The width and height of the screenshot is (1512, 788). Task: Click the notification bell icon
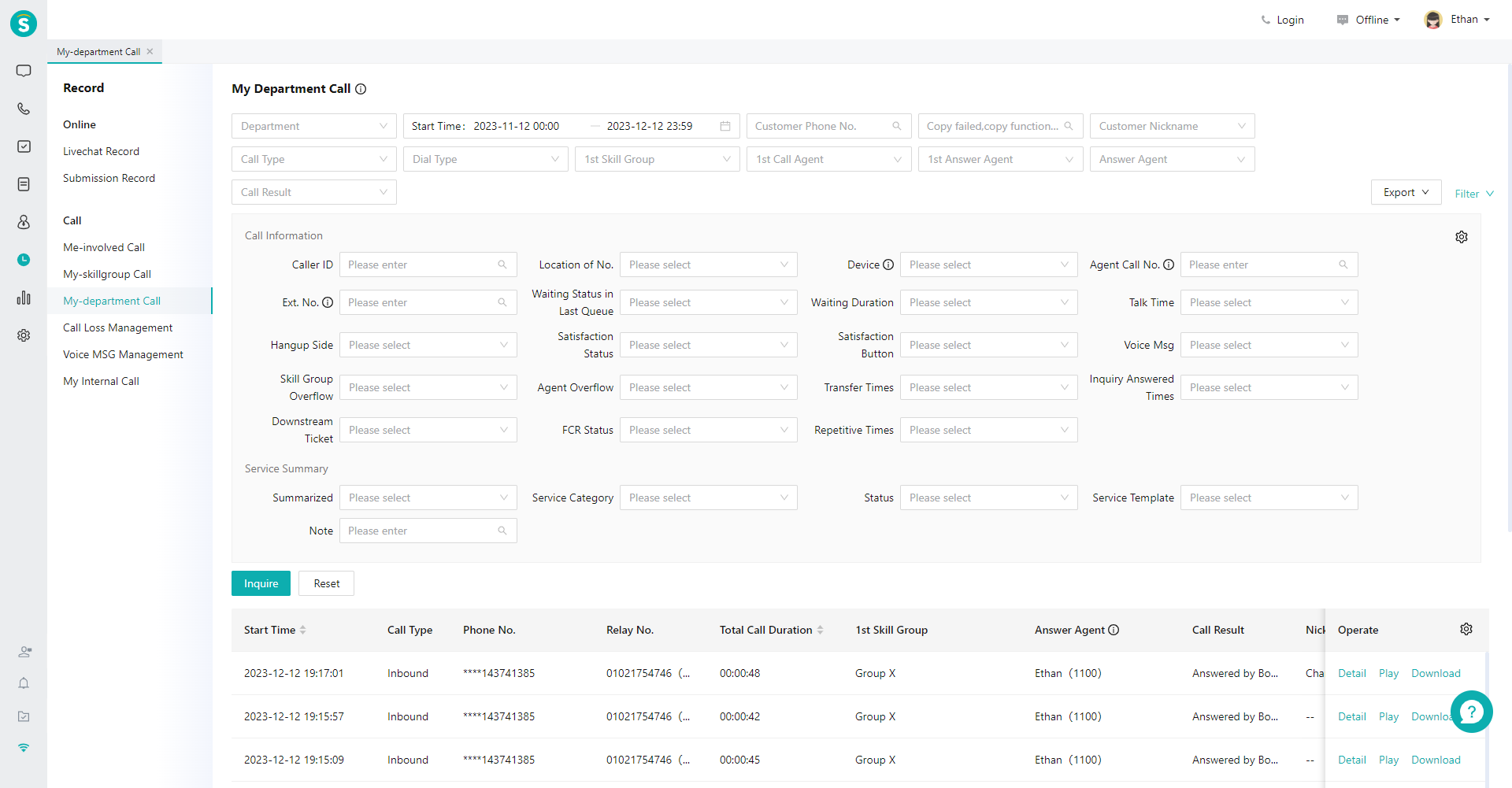24,683
